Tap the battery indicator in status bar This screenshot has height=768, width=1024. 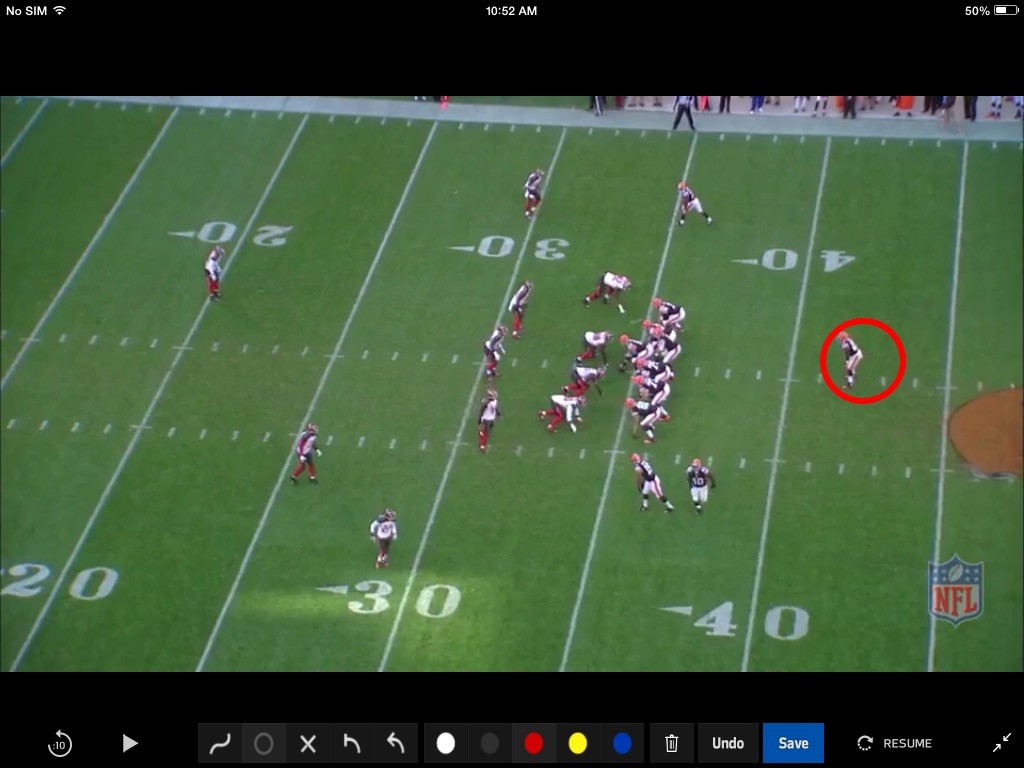pos(1006,10)
